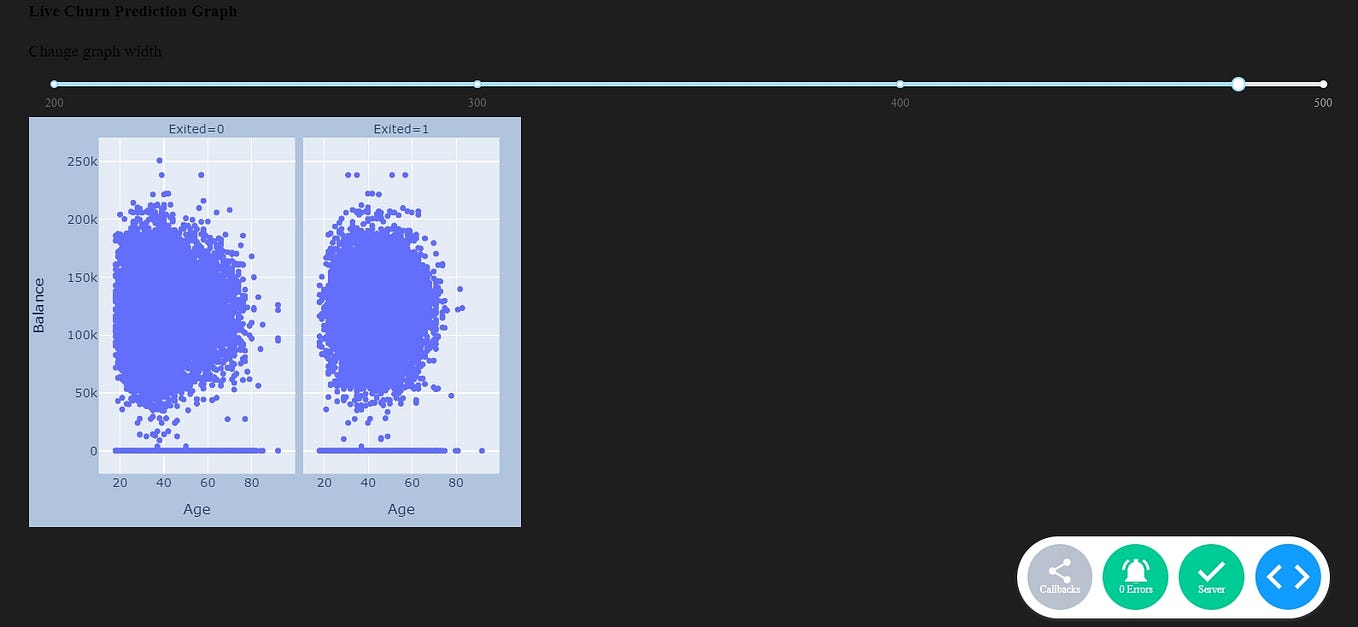Click the 300 mark on the width slider
The height and width of the screenshot is (627, 1358).
tap(477, 84)
